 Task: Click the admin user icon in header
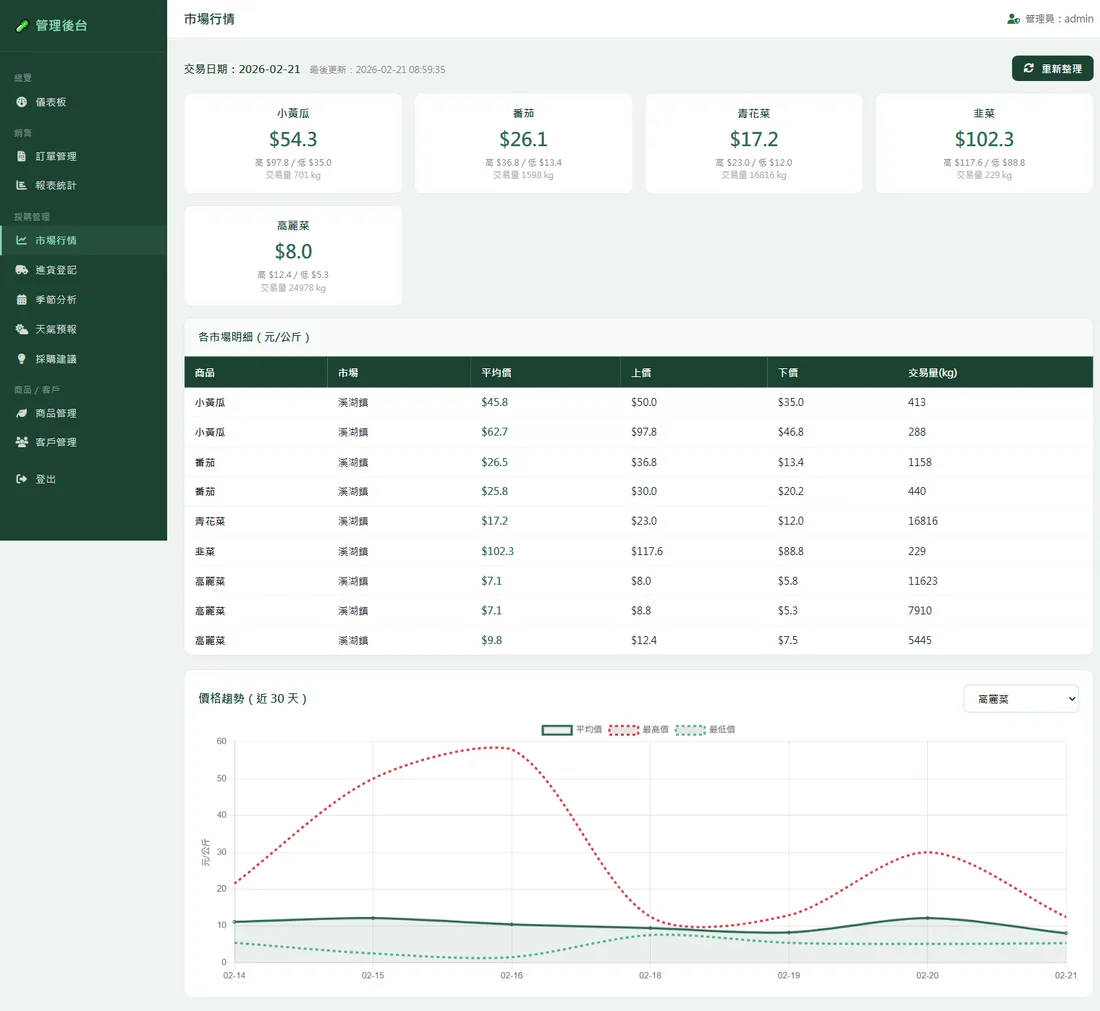click(1013, 19)
